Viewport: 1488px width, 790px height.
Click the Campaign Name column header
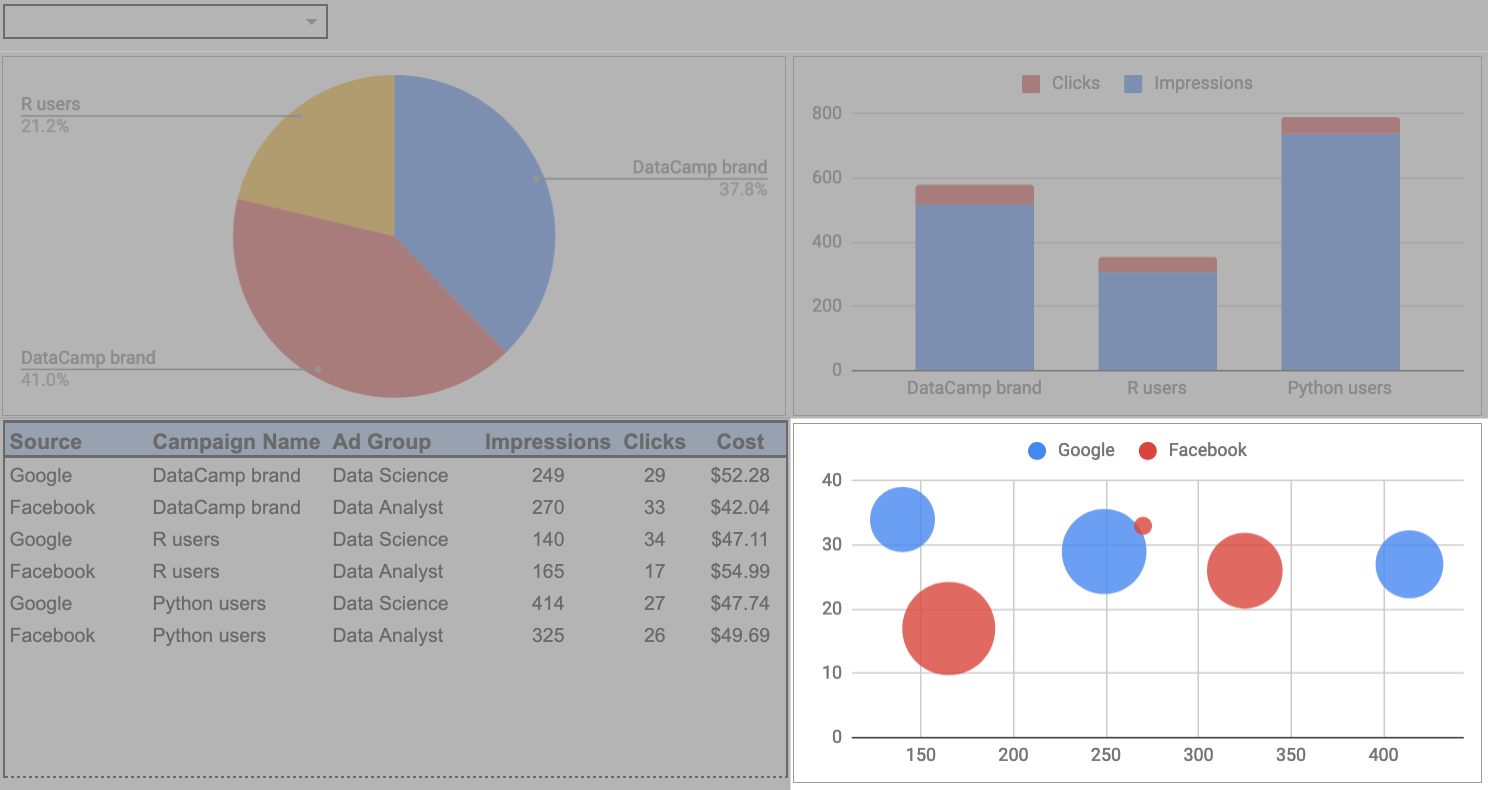pos(236,441)
